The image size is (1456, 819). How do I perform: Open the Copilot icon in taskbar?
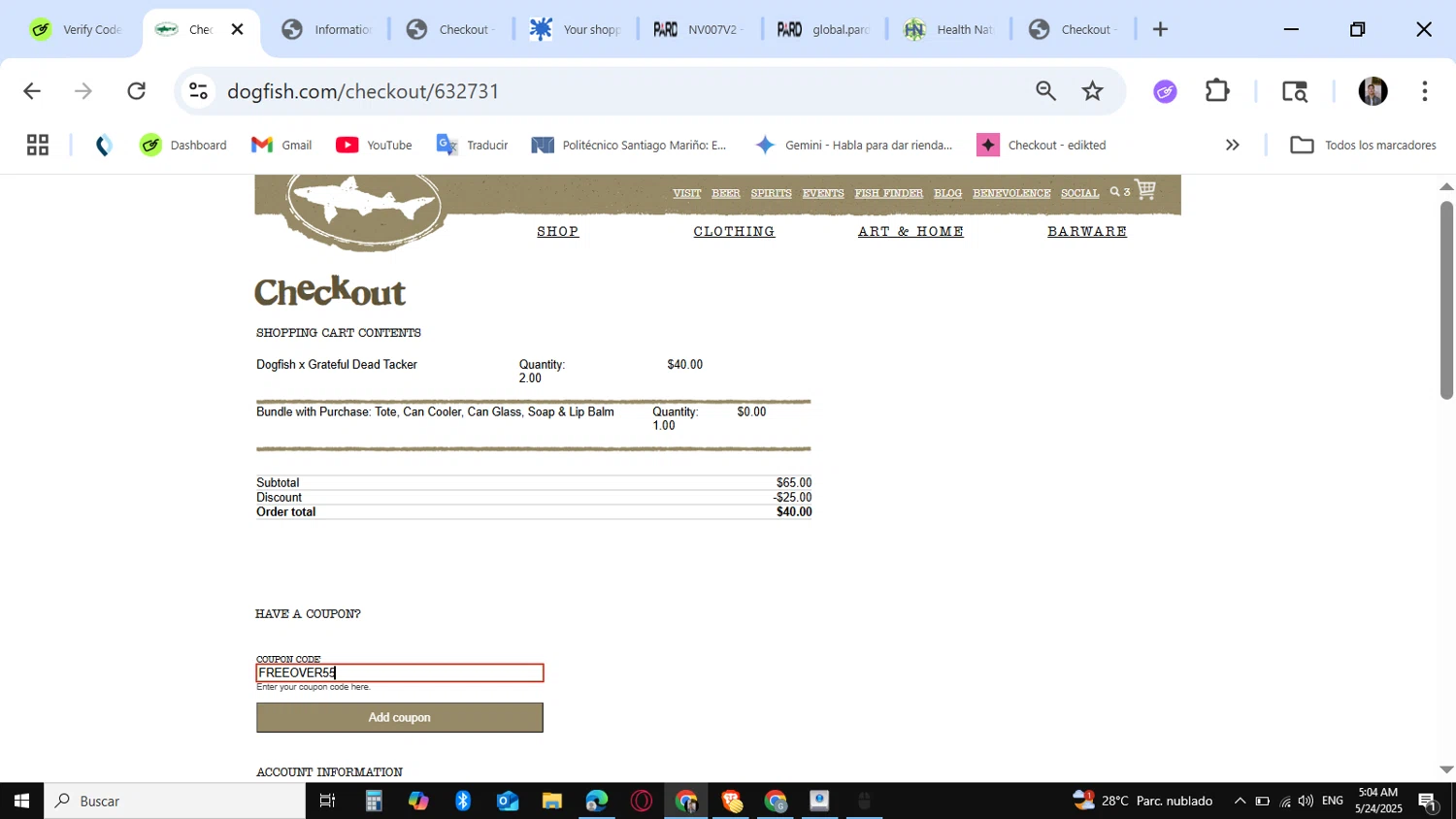pos(418,801)
